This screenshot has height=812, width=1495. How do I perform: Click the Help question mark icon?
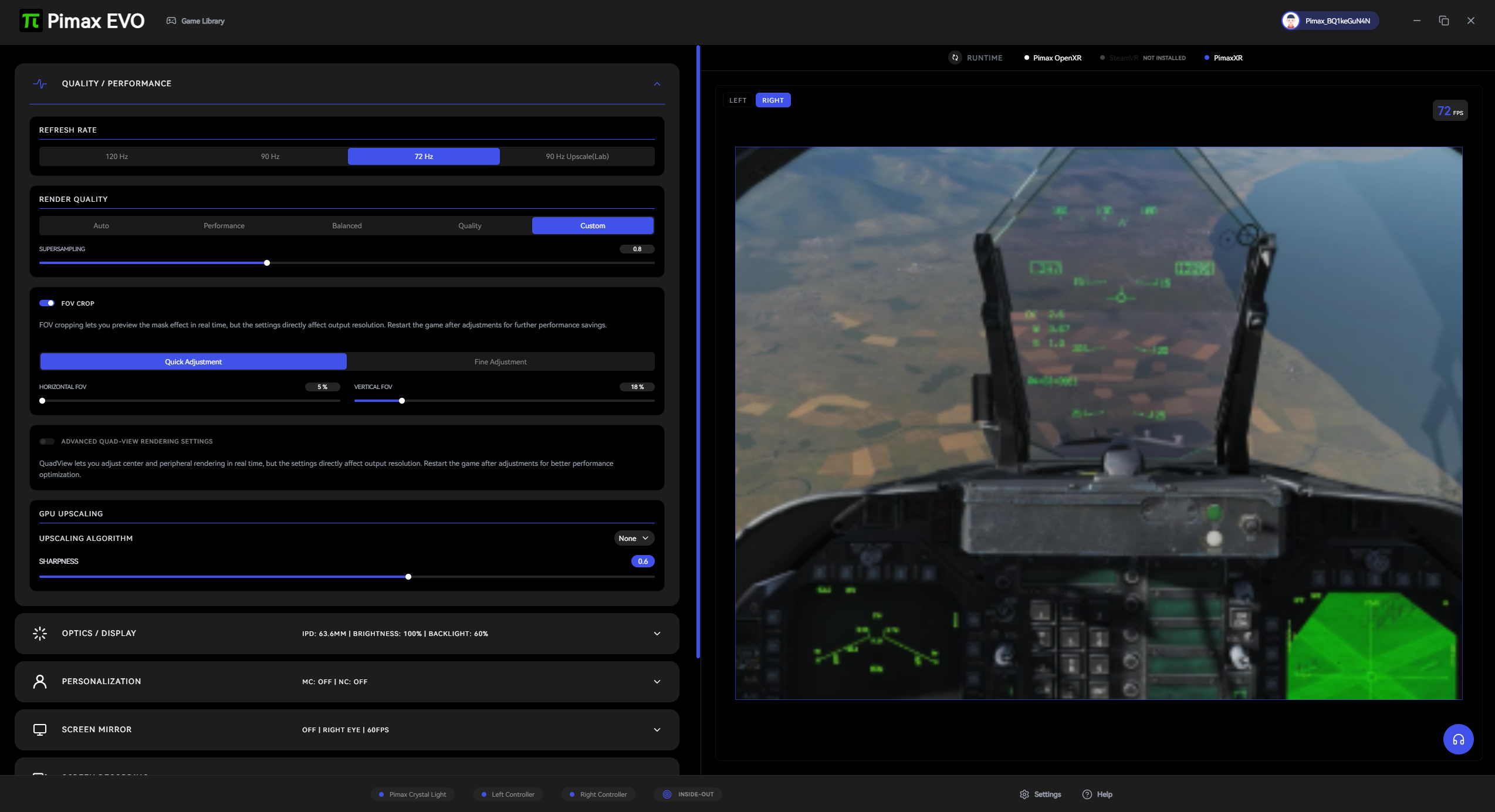tap(1087, 794)
